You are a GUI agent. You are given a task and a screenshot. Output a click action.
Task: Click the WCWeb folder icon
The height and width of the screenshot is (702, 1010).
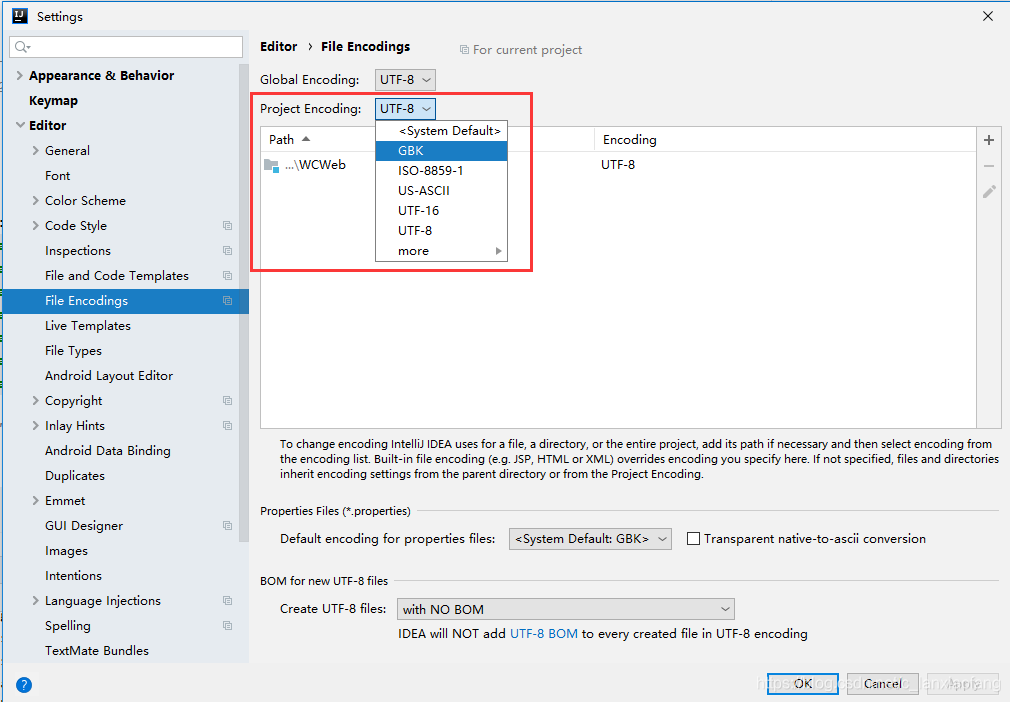coord(271,166)
